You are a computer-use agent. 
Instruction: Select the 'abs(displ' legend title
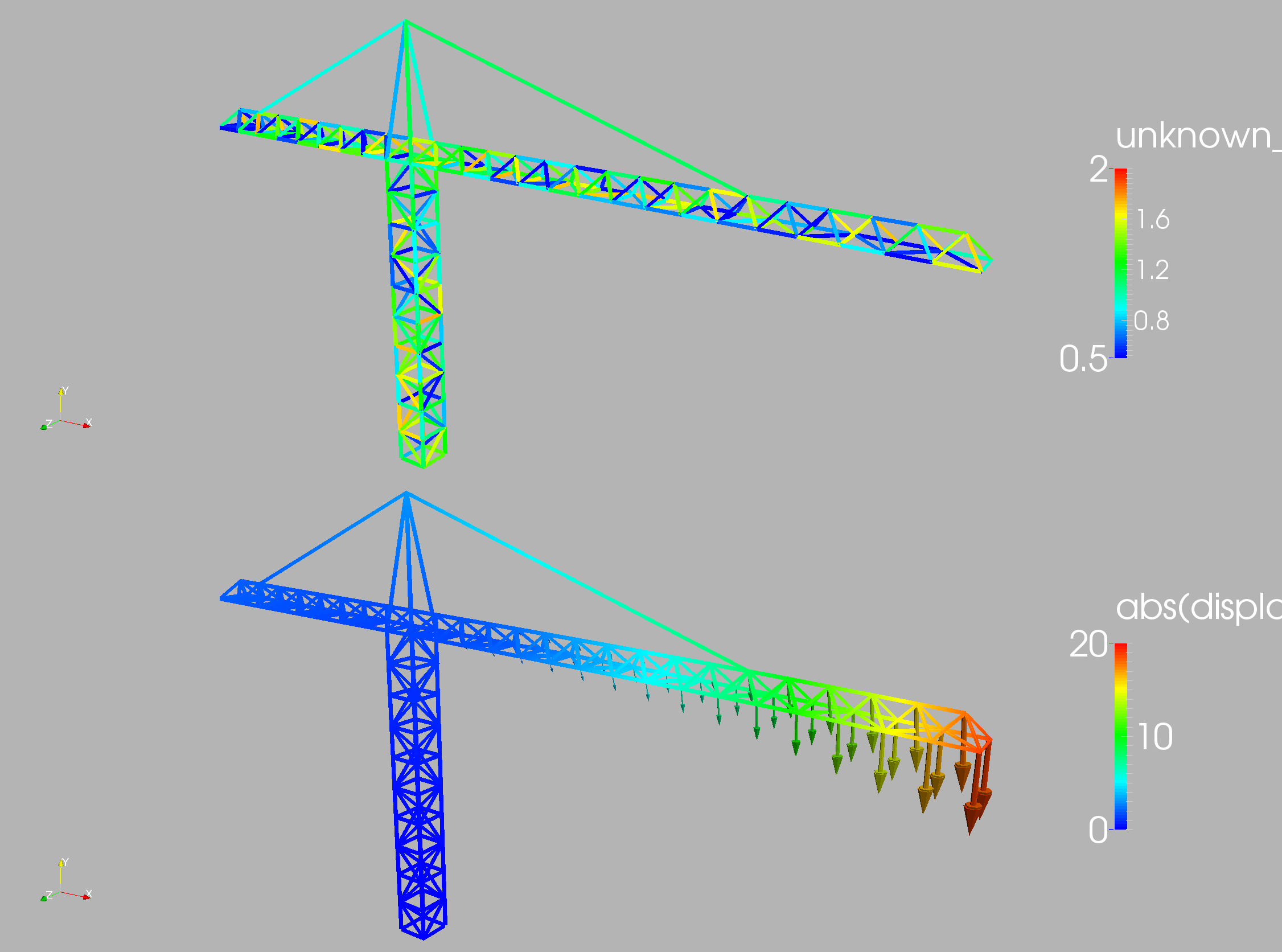click(x=1197, y=608)
